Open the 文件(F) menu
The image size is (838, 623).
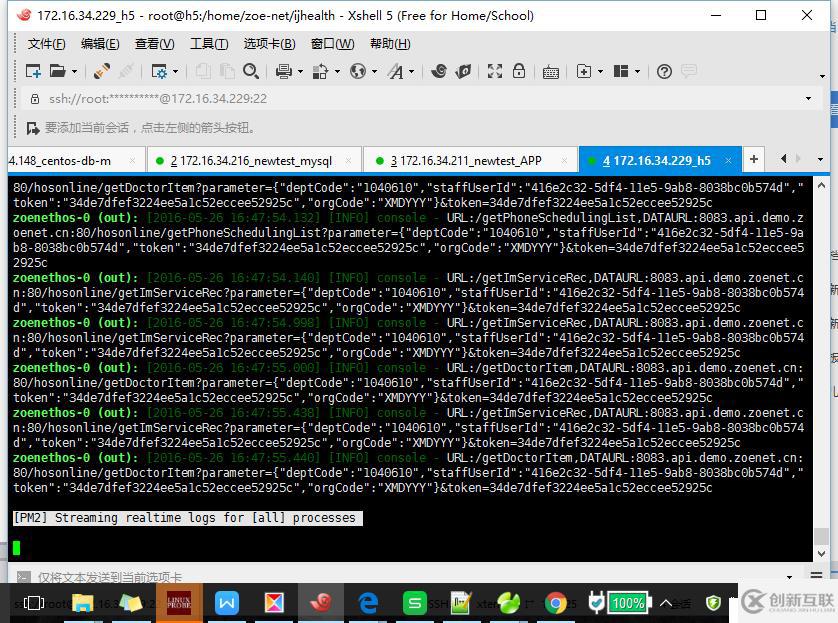46,44
